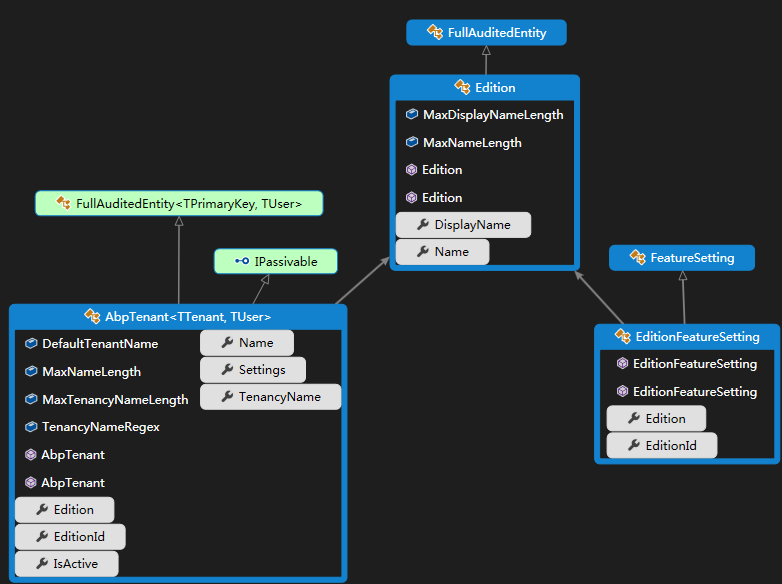Viewport: 782px width, 584px height.
Task: Select the Name property label in AbpTenant class
Action: [256, 343]
